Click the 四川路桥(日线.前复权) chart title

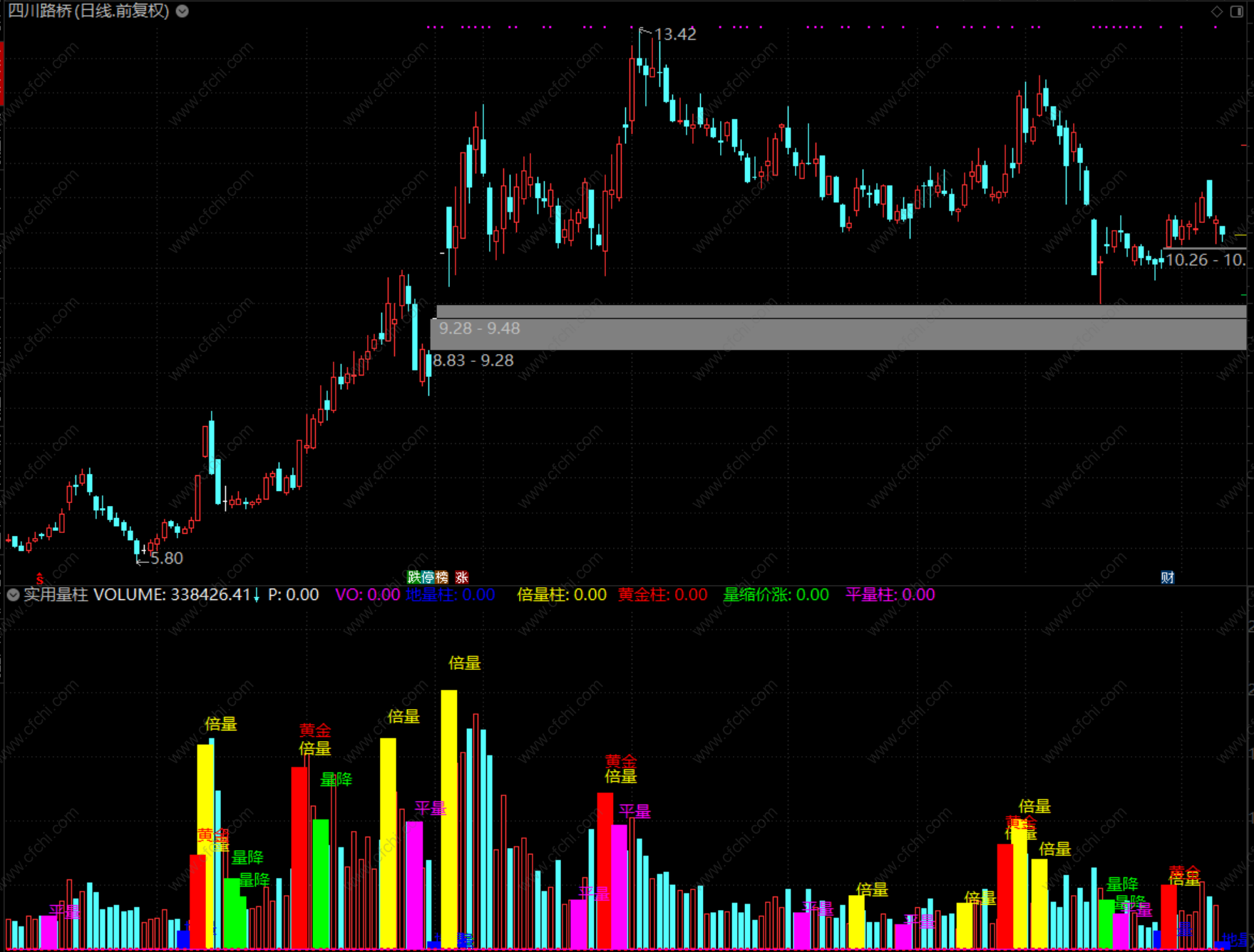(x=88, y=11)
